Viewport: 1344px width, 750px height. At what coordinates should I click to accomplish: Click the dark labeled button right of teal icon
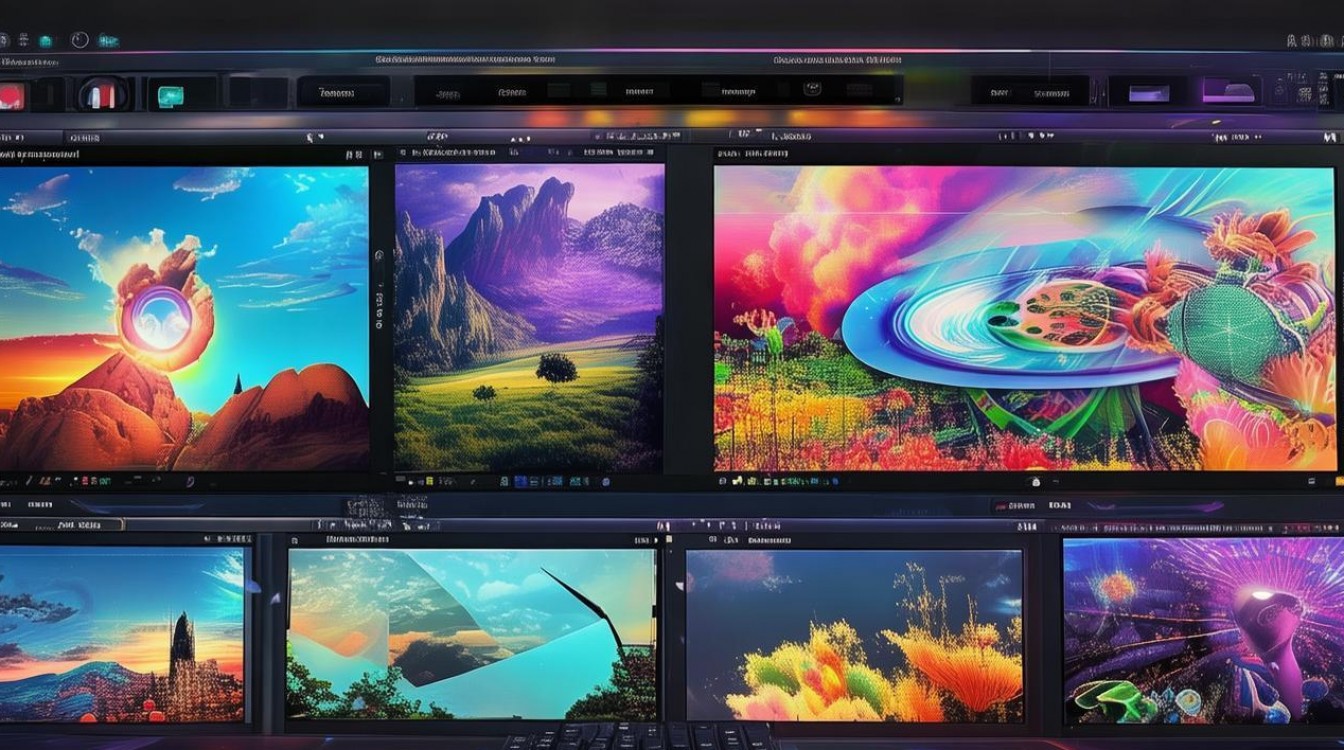pos(342,93)
